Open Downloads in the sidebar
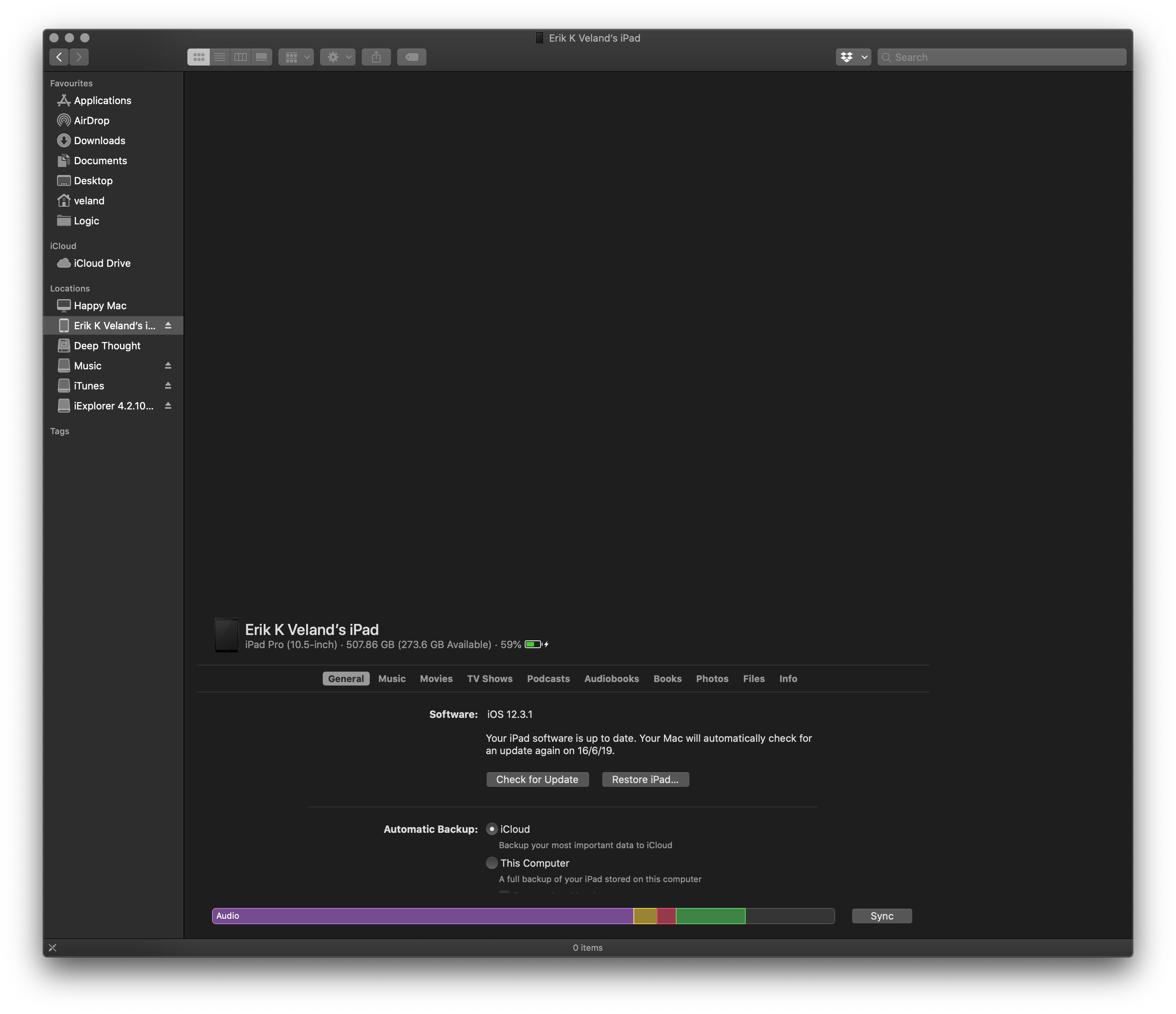 [x=113, y=140]
